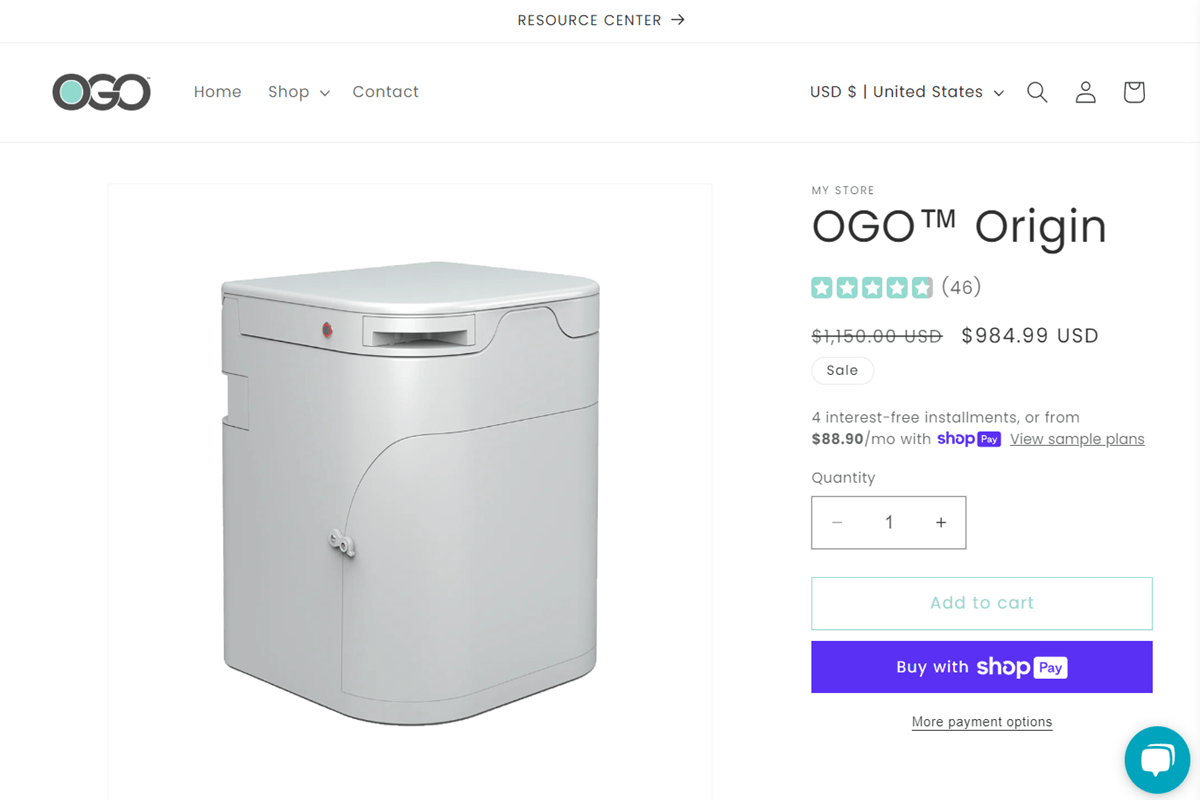Expand the currency selector chevron
Image resolution: width=1200 pixels, height=800 pixels.
999,92
